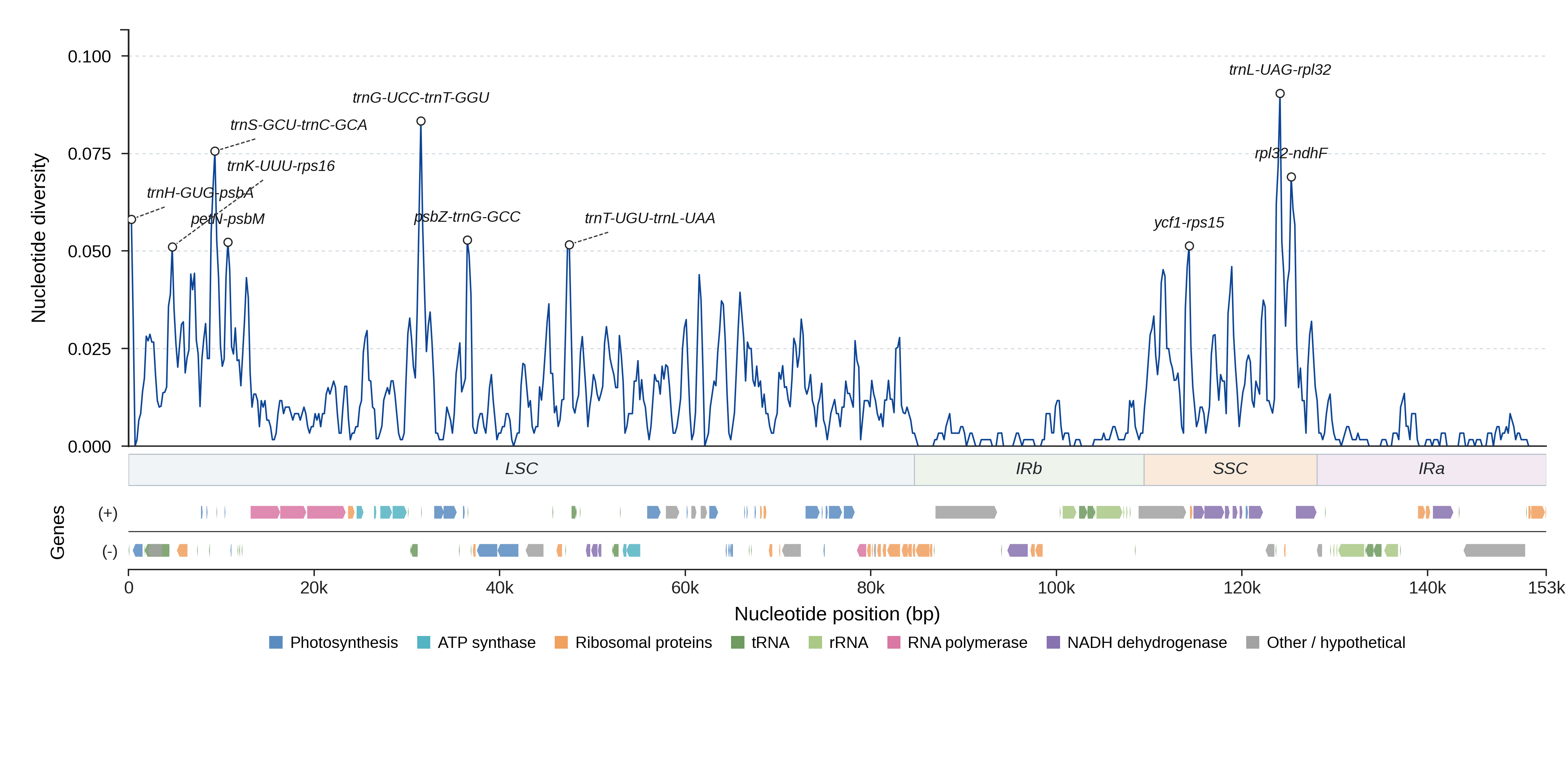Click the trnG-UCC-trnT-GGU annotation label
The width and height of the screenshot is (1568, 763).
(x=420, y=97)
